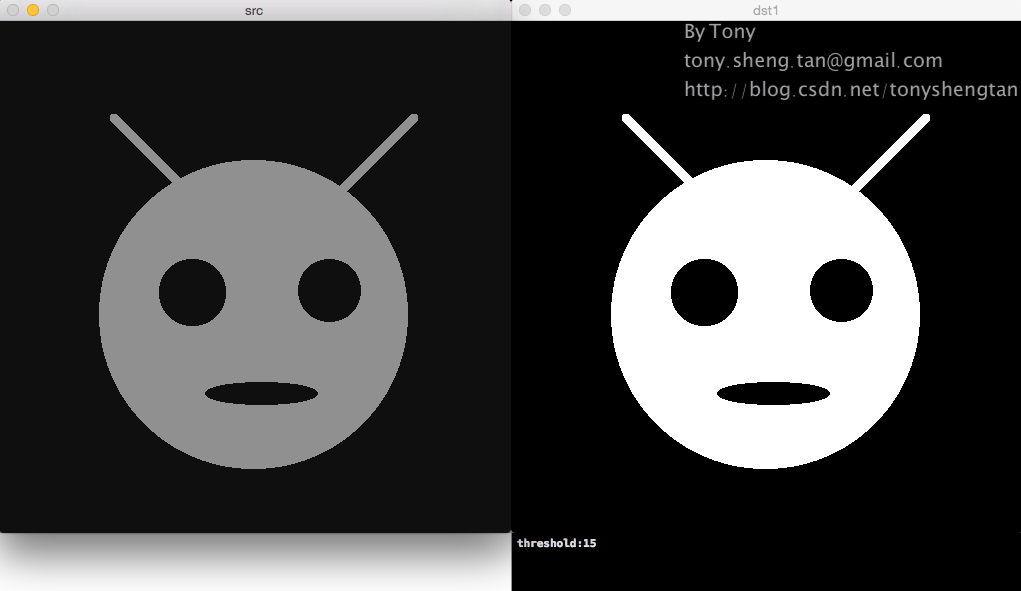This screenshot has height=591, width=1021.
Task: Click the right antenna in the dst1 image
Action: 890,152
